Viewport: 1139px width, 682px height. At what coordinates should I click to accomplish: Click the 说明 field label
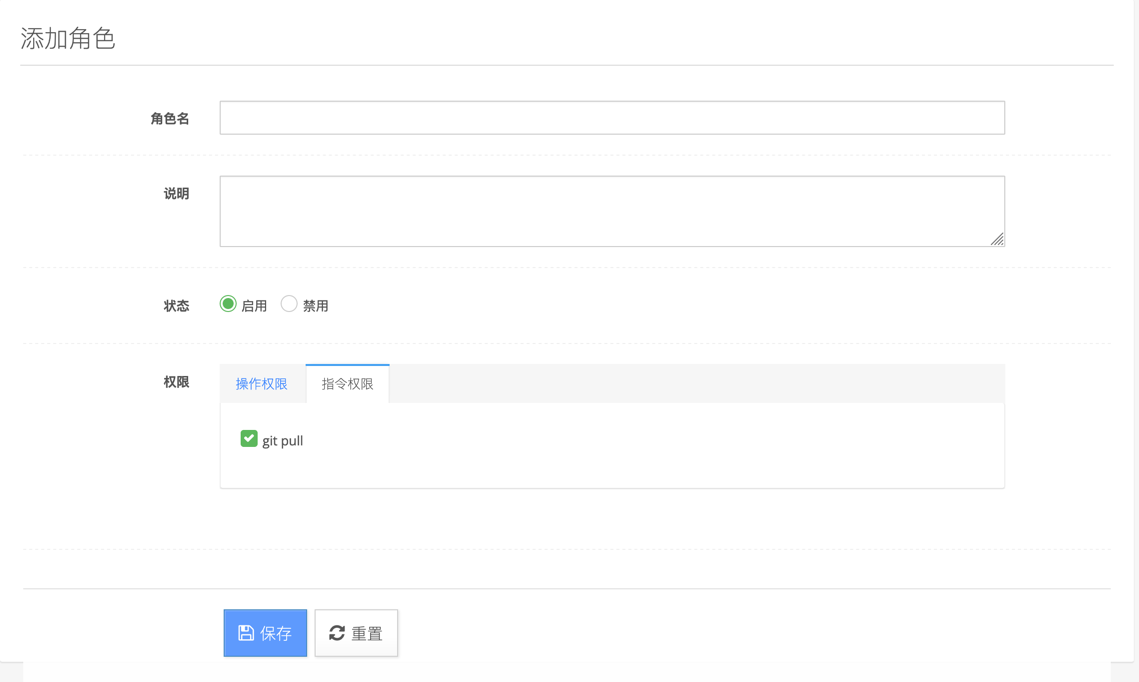coord(176,194)
